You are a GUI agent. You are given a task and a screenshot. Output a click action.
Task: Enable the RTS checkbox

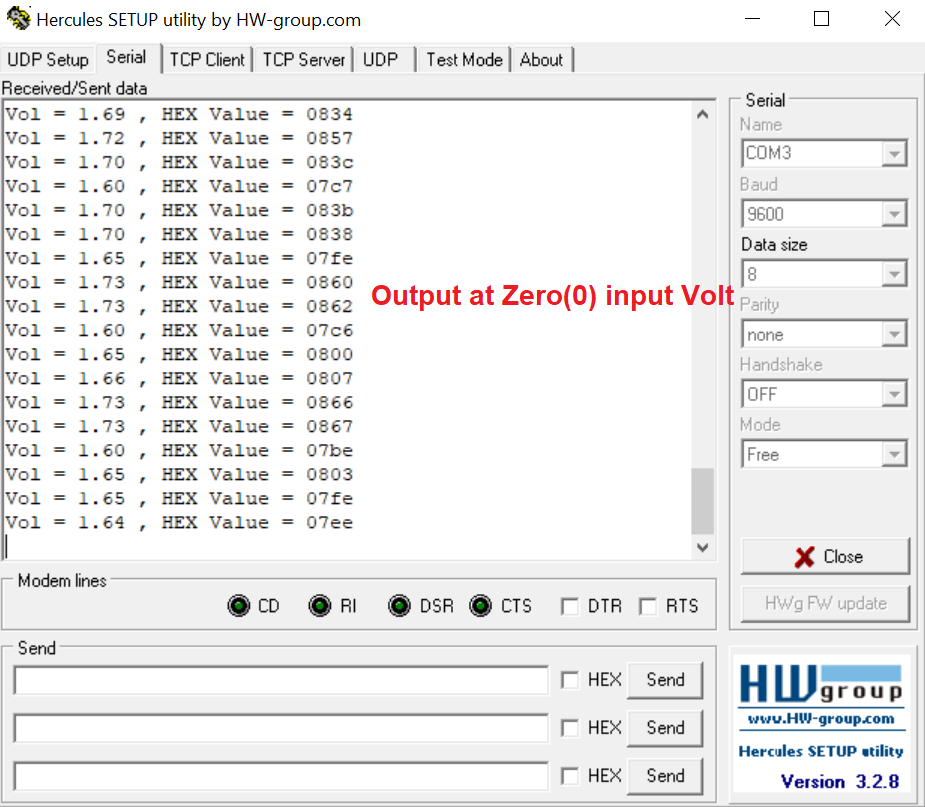point(648,606)
